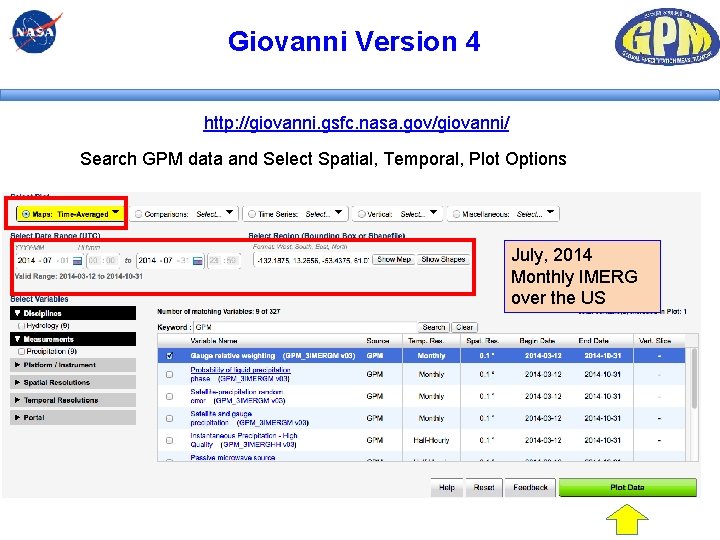The image size is (720, 540).
Task: Open the end date calendar picker icon
Action: 197,261
